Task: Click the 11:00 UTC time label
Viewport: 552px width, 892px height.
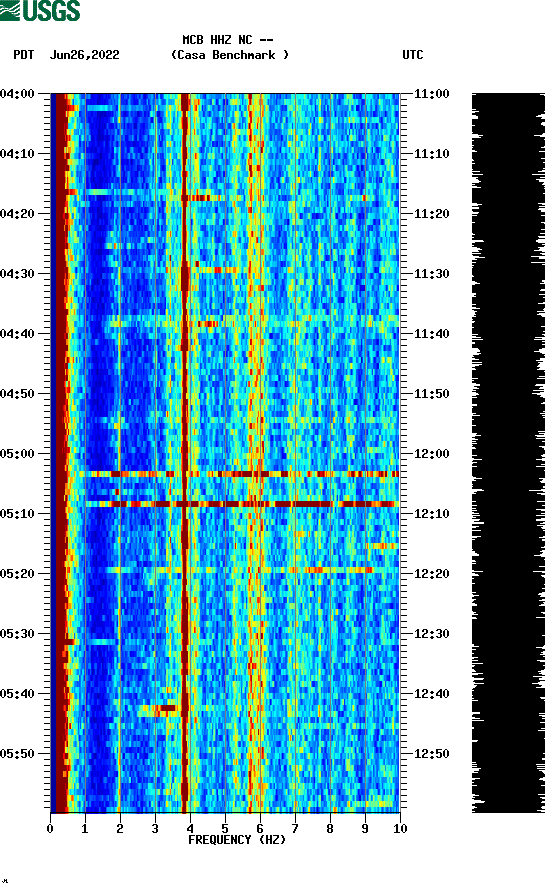Action: 431,94
